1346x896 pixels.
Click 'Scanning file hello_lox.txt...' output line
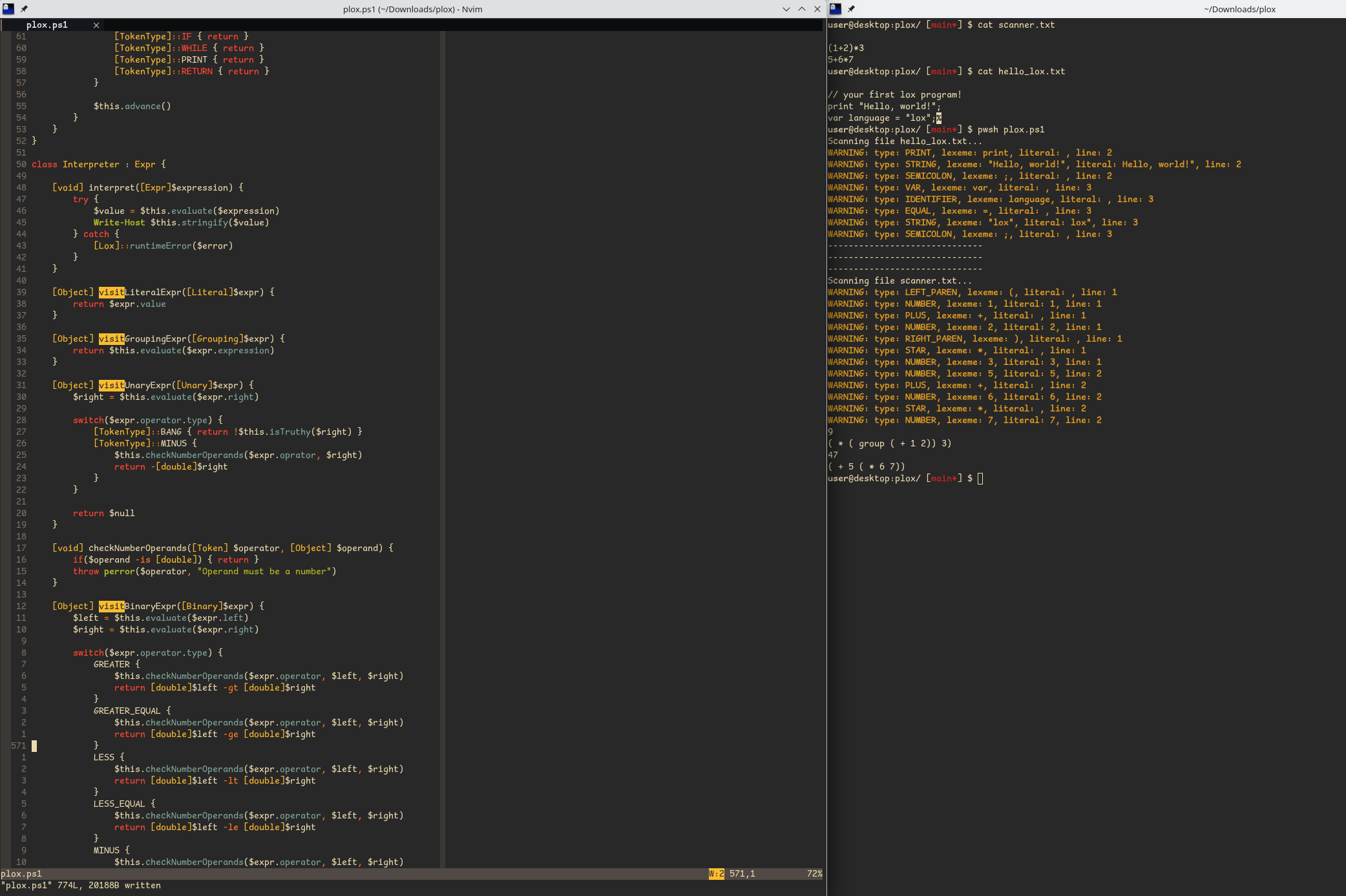[905, 141]
